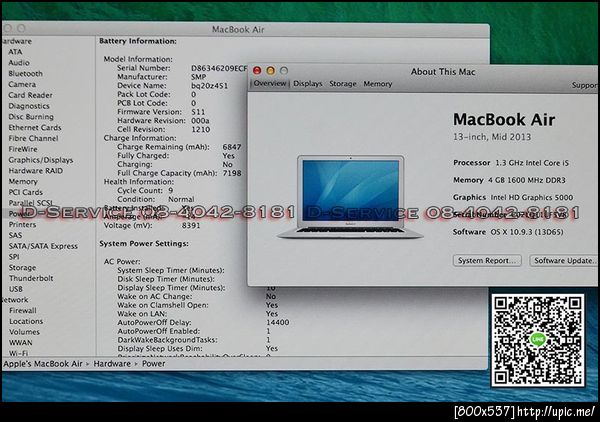Screen dimensions: 600x422
Task: Select Graphics/Displays in sidebar
Action: click(x=41, y=160)
